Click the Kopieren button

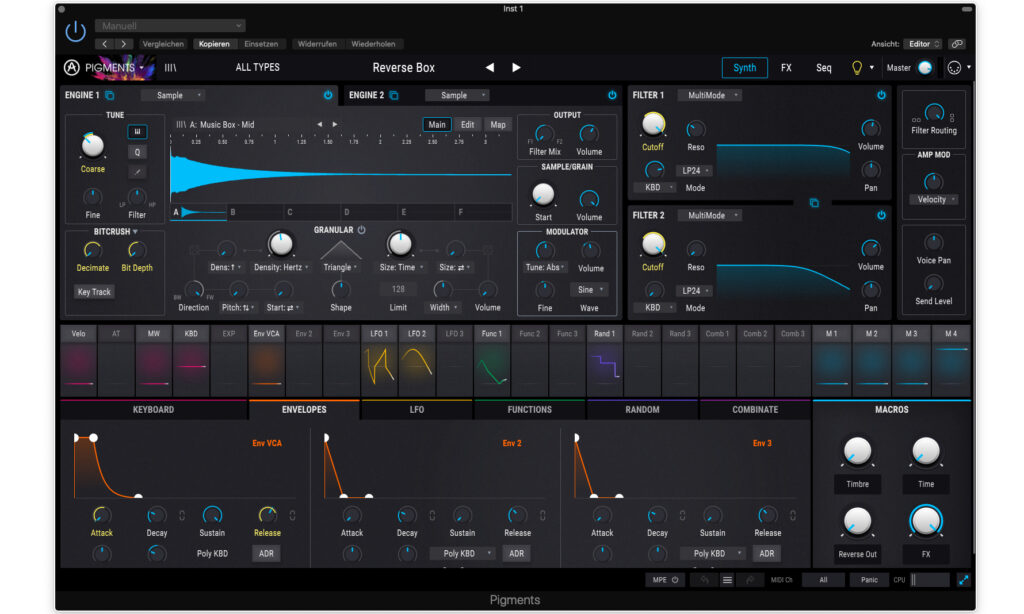214,44
